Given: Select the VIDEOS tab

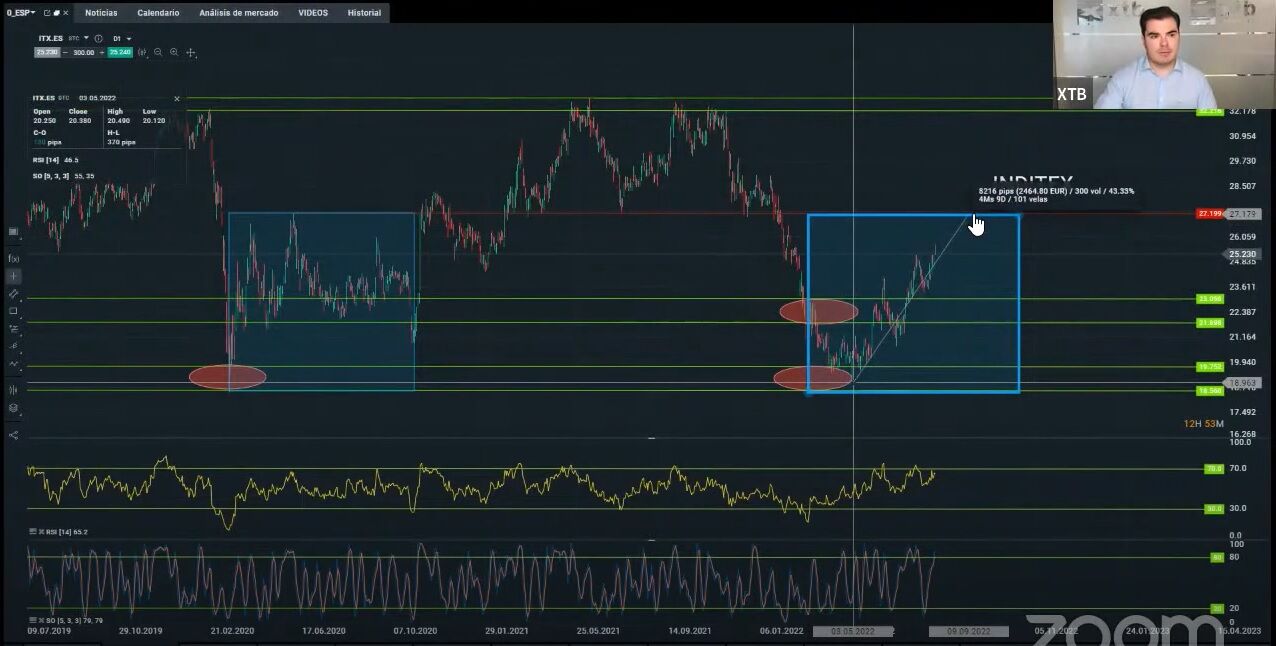Looking at the screenshot, I should point(313,13).
